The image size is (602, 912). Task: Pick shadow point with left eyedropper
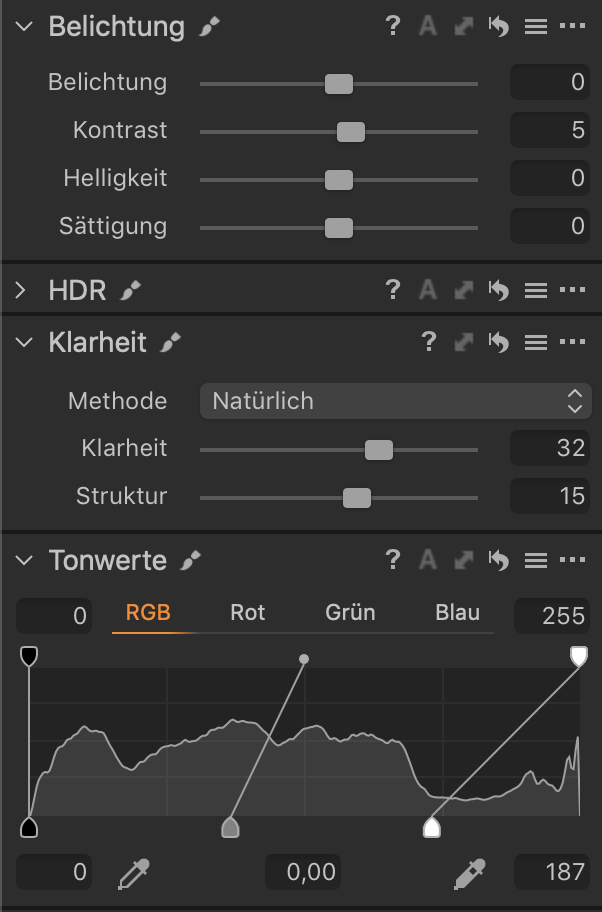coord(134,873)
